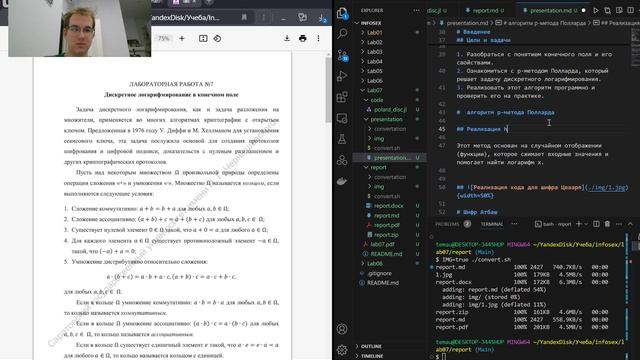The image size is (640, 360).
Task: Select the bash report terminal label
Action: click(553, 224)
